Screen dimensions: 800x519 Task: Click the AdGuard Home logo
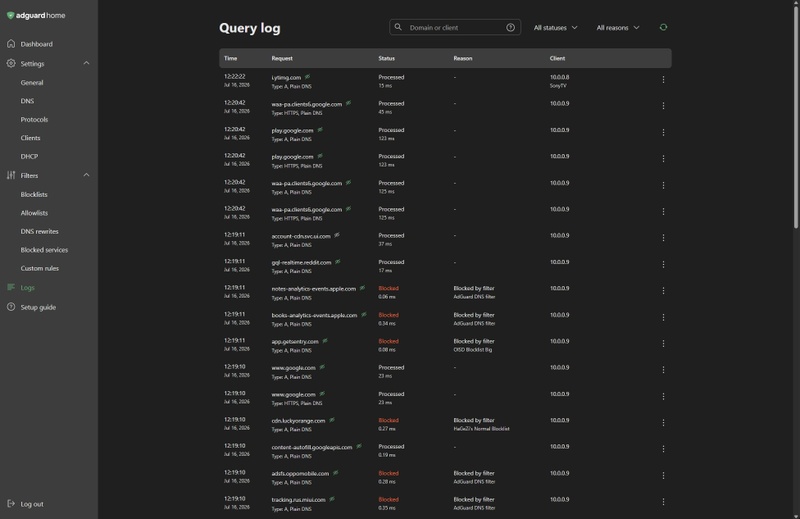(x=36, y=15)
